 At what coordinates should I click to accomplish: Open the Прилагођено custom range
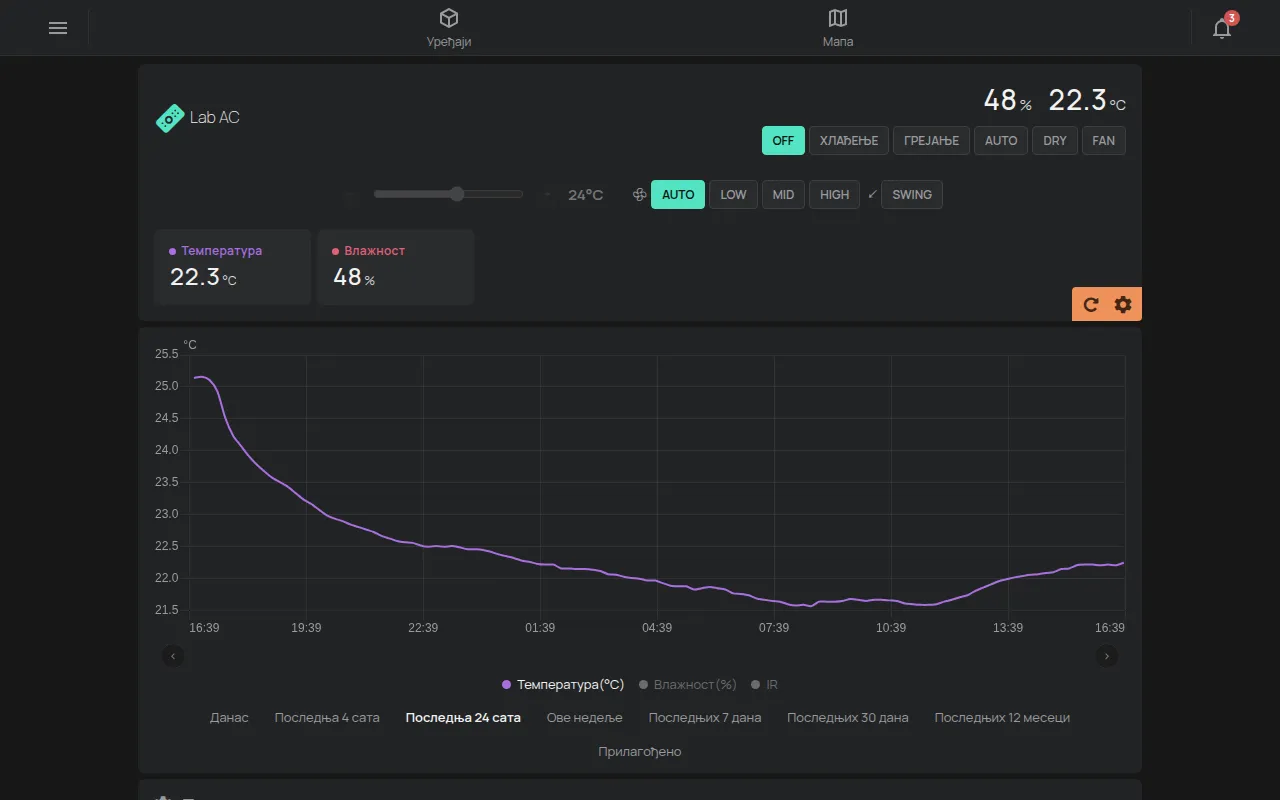click(640, 752)
